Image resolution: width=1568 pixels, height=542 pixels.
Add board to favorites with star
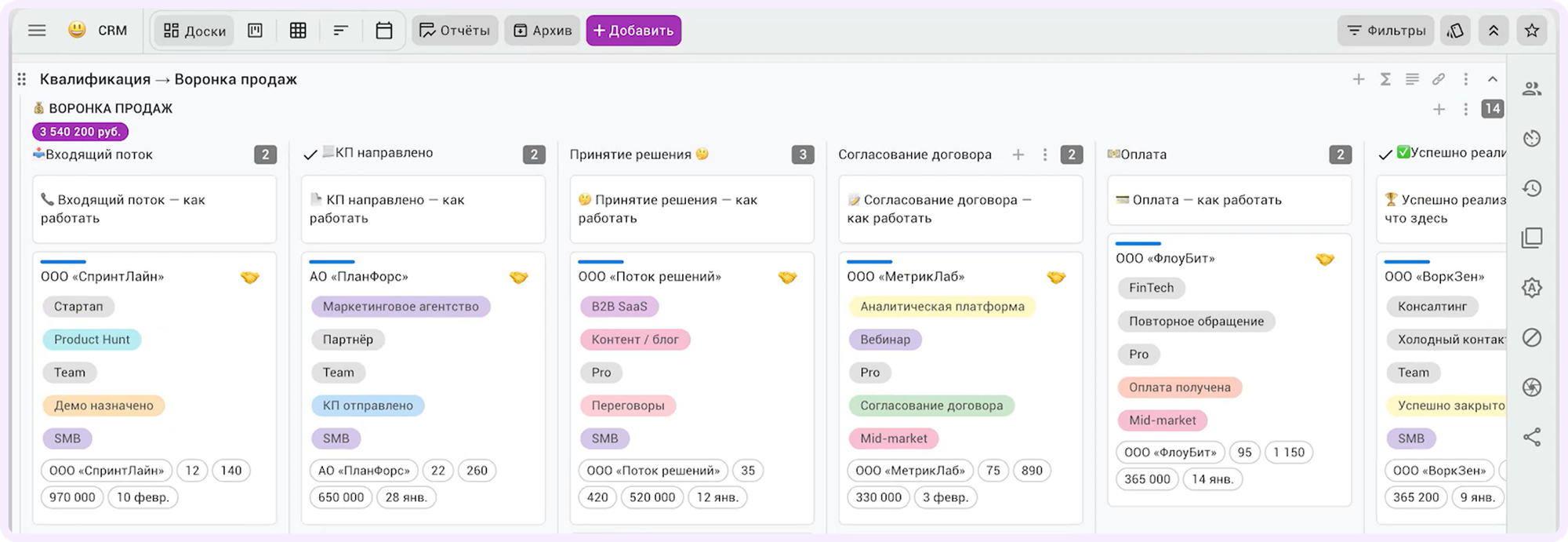1532,31
